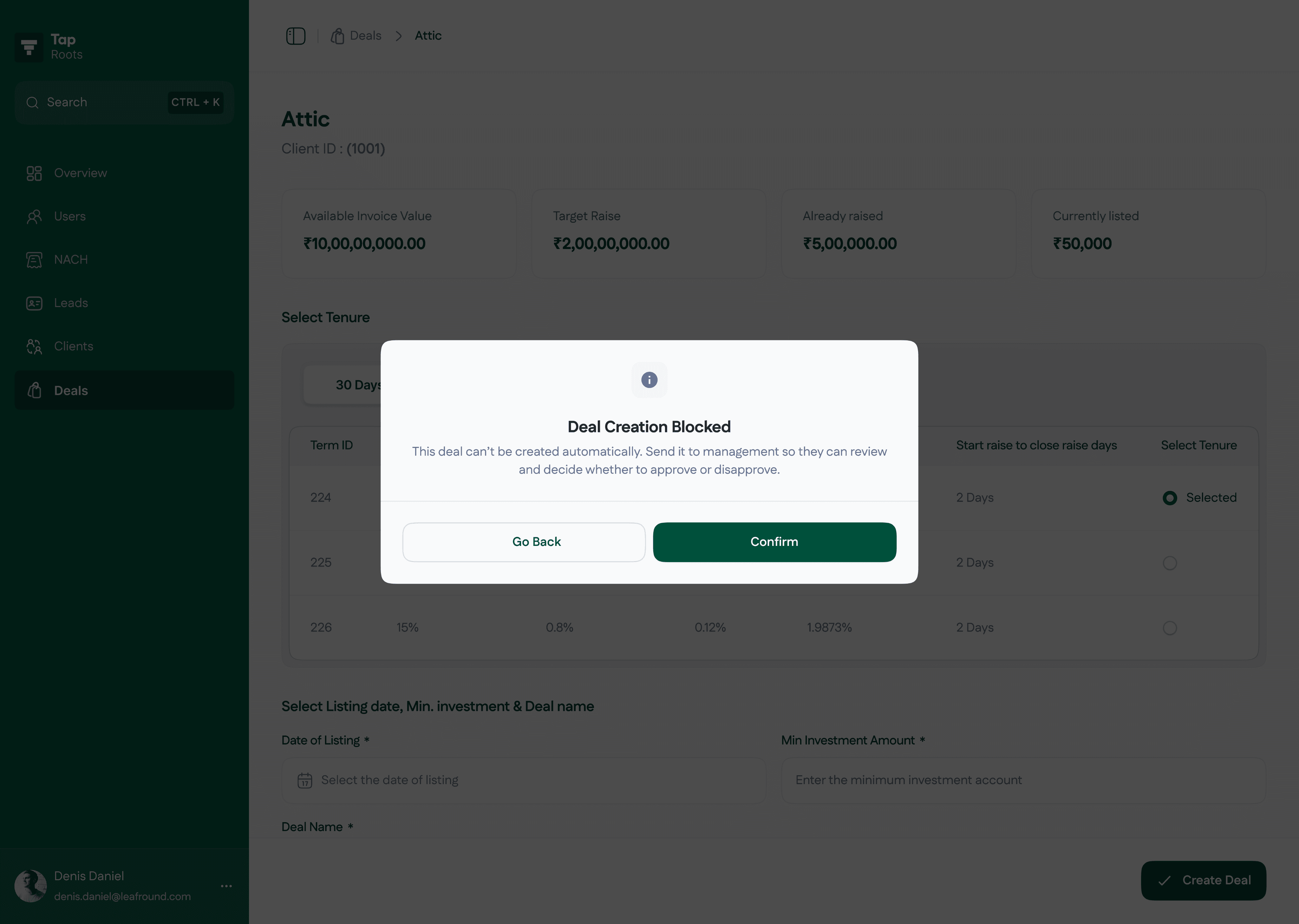Open the three-dot menu beside Denis Daniel
1299x924 pixels.
click(x=226, y=886)
